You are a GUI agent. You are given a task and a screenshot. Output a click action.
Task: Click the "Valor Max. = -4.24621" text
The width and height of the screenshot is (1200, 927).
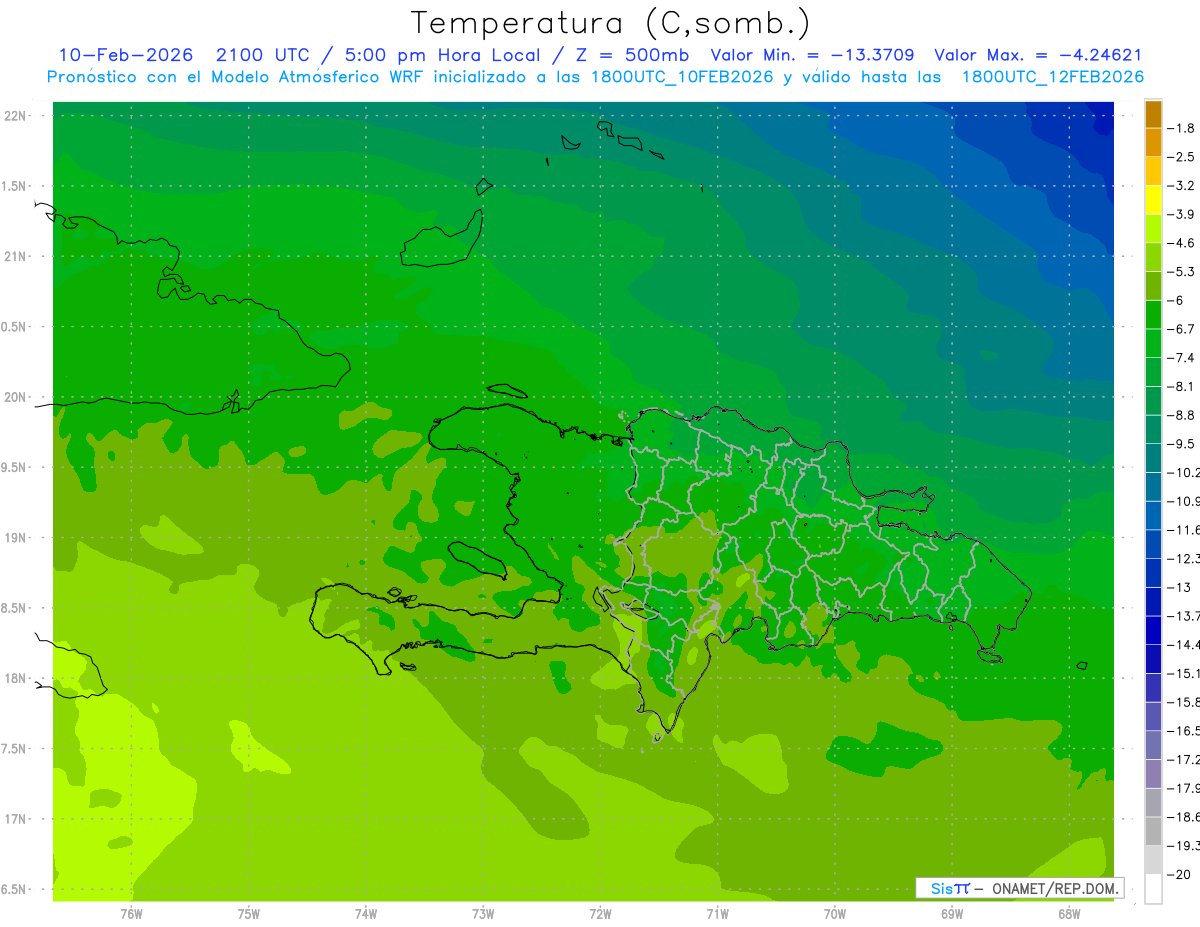pyautogui.click(x=1038, y=55)
